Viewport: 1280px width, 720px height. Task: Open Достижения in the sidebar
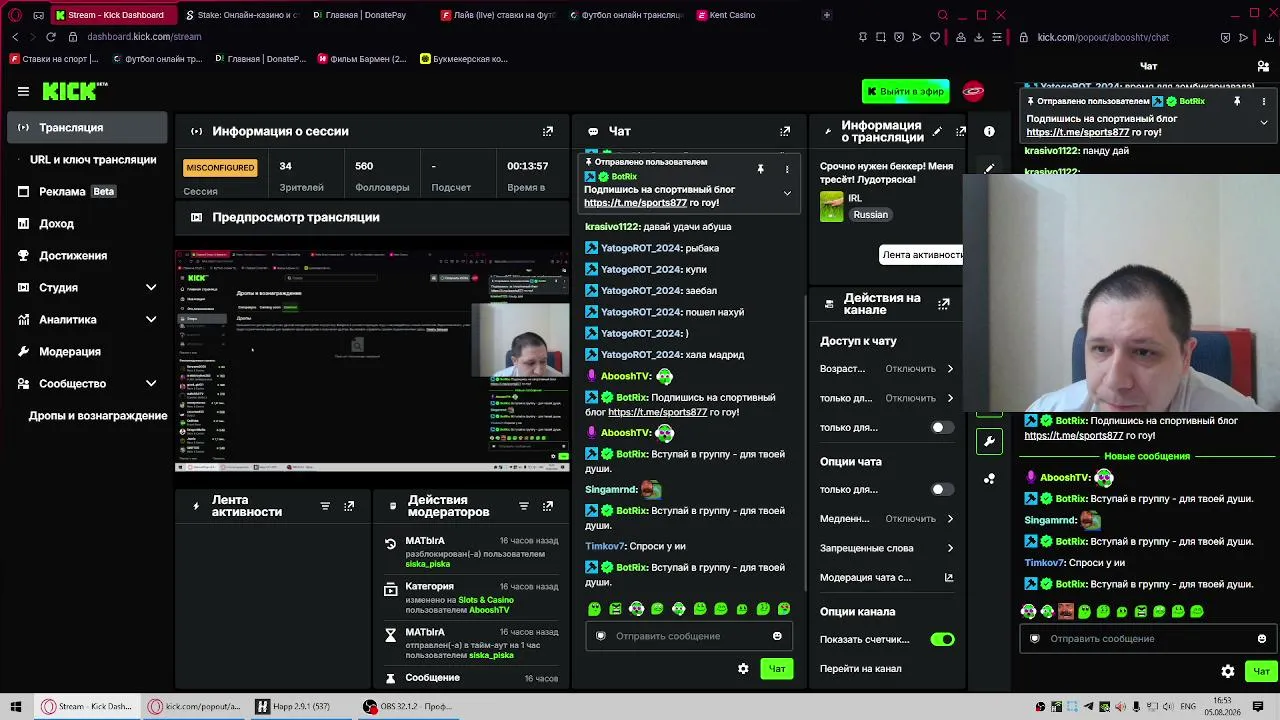88,255
